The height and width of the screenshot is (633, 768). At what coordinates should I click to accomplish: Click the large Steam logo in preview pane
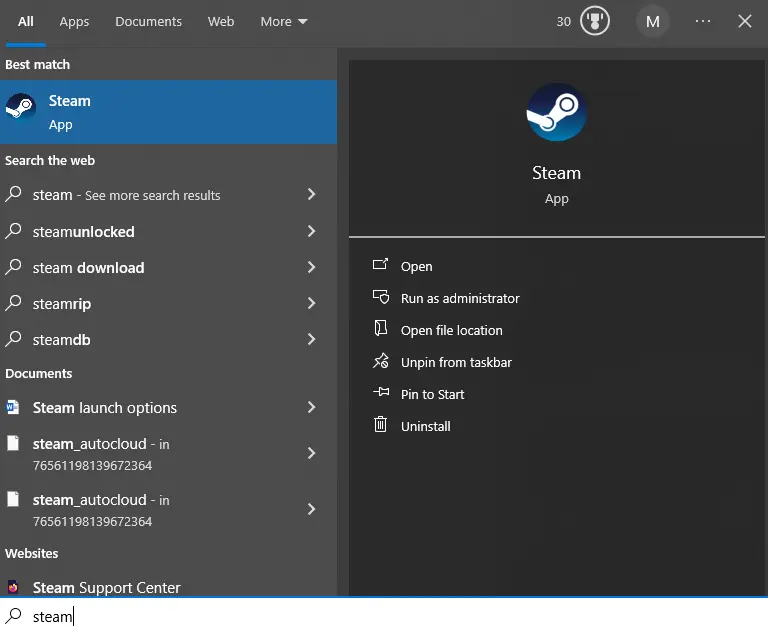(x=556, y=112)
